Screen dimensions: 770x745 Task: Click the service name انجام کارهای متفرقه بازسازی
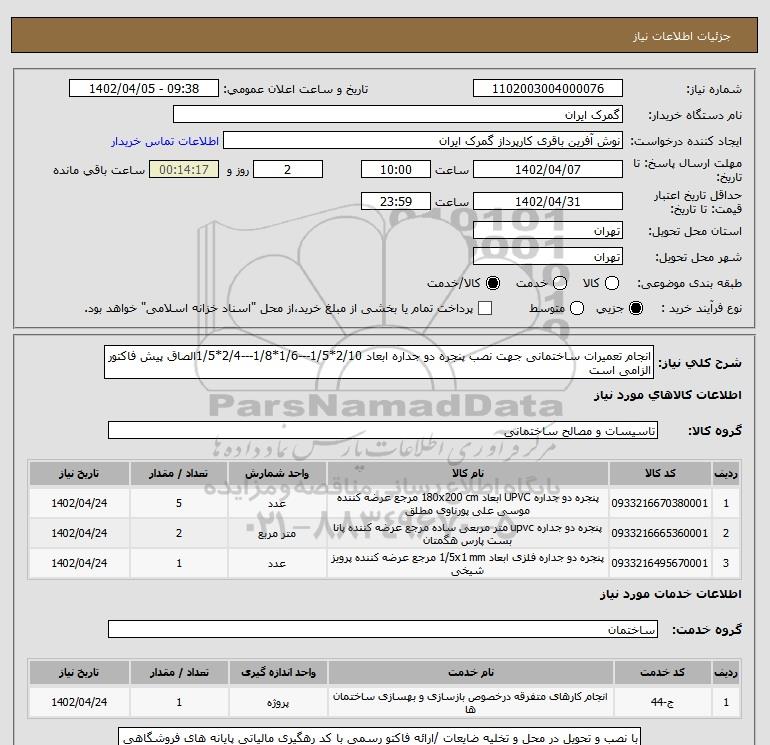point(470,703)
